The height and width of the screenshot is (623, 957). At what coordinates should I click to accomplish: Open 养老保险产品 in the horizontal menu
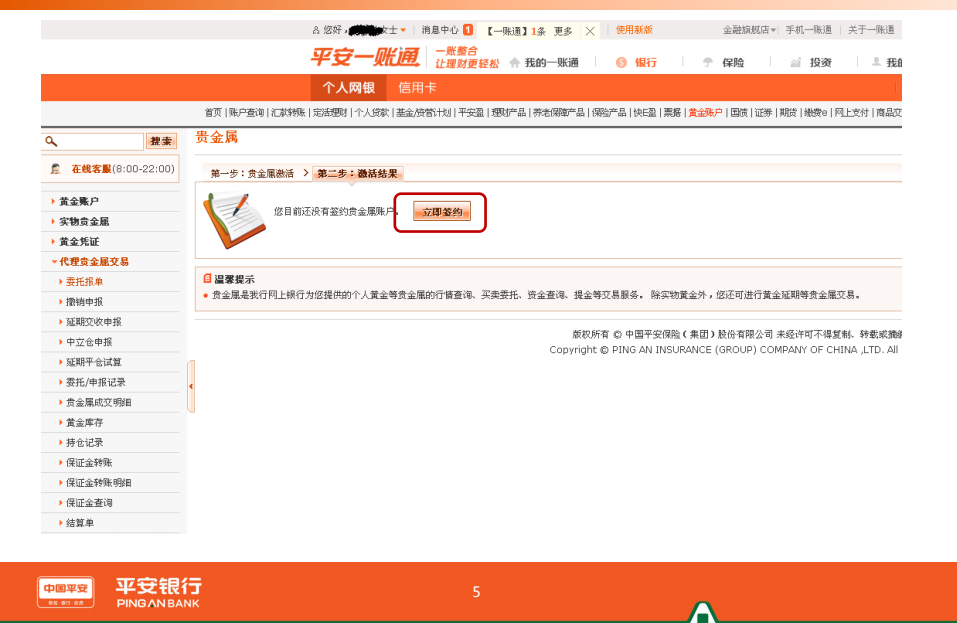pyautogui.click(x=558, y=112)
